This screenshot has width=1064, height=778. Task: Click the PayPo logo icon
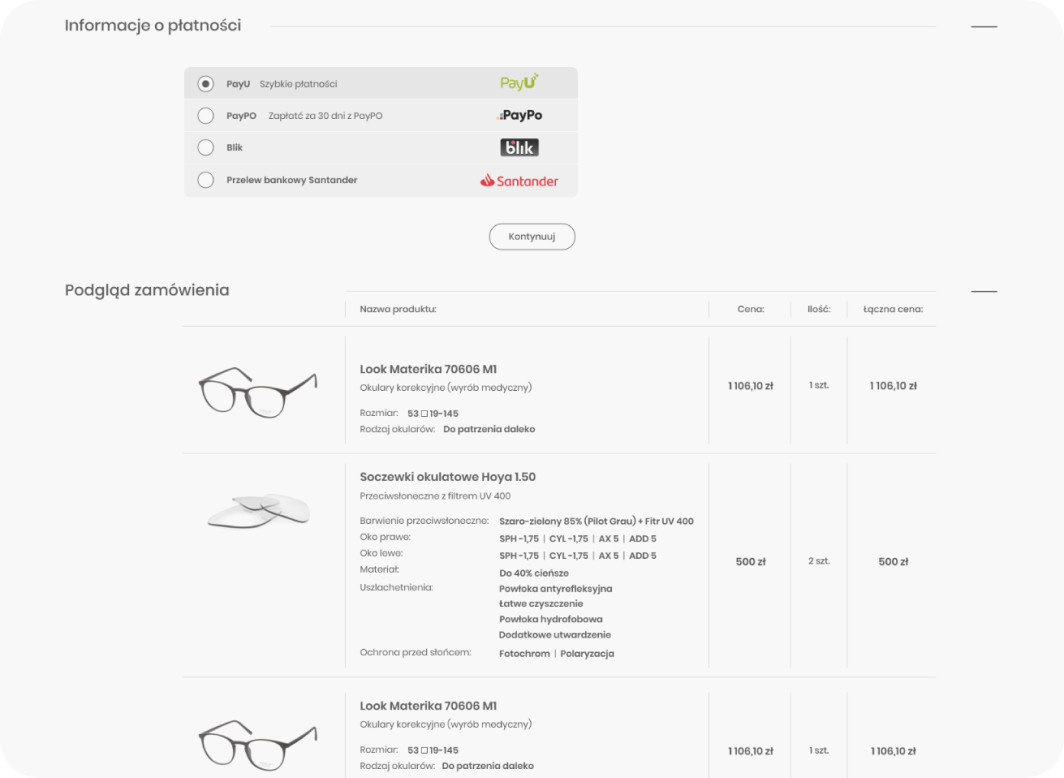520,116
